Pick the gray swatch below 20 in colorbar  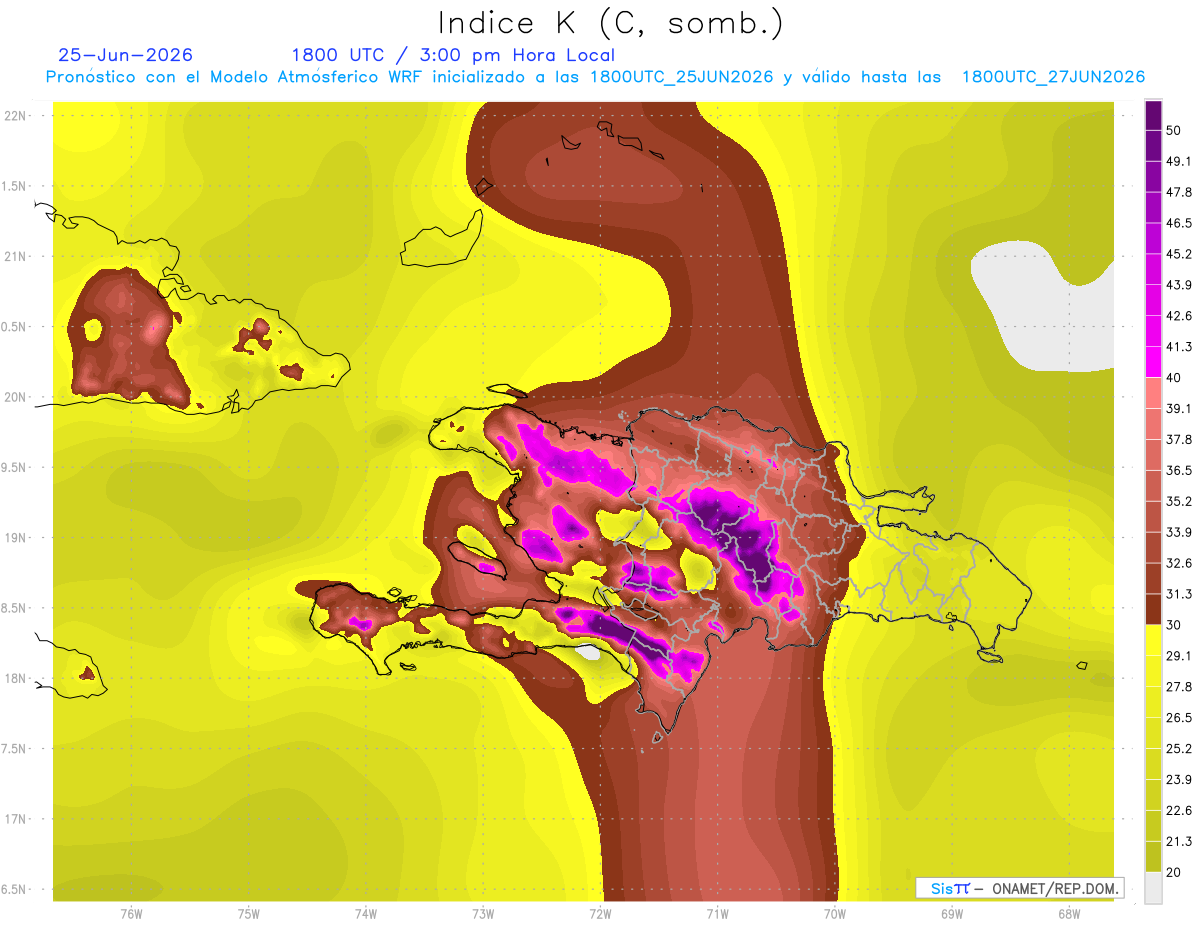(1153, 888)
